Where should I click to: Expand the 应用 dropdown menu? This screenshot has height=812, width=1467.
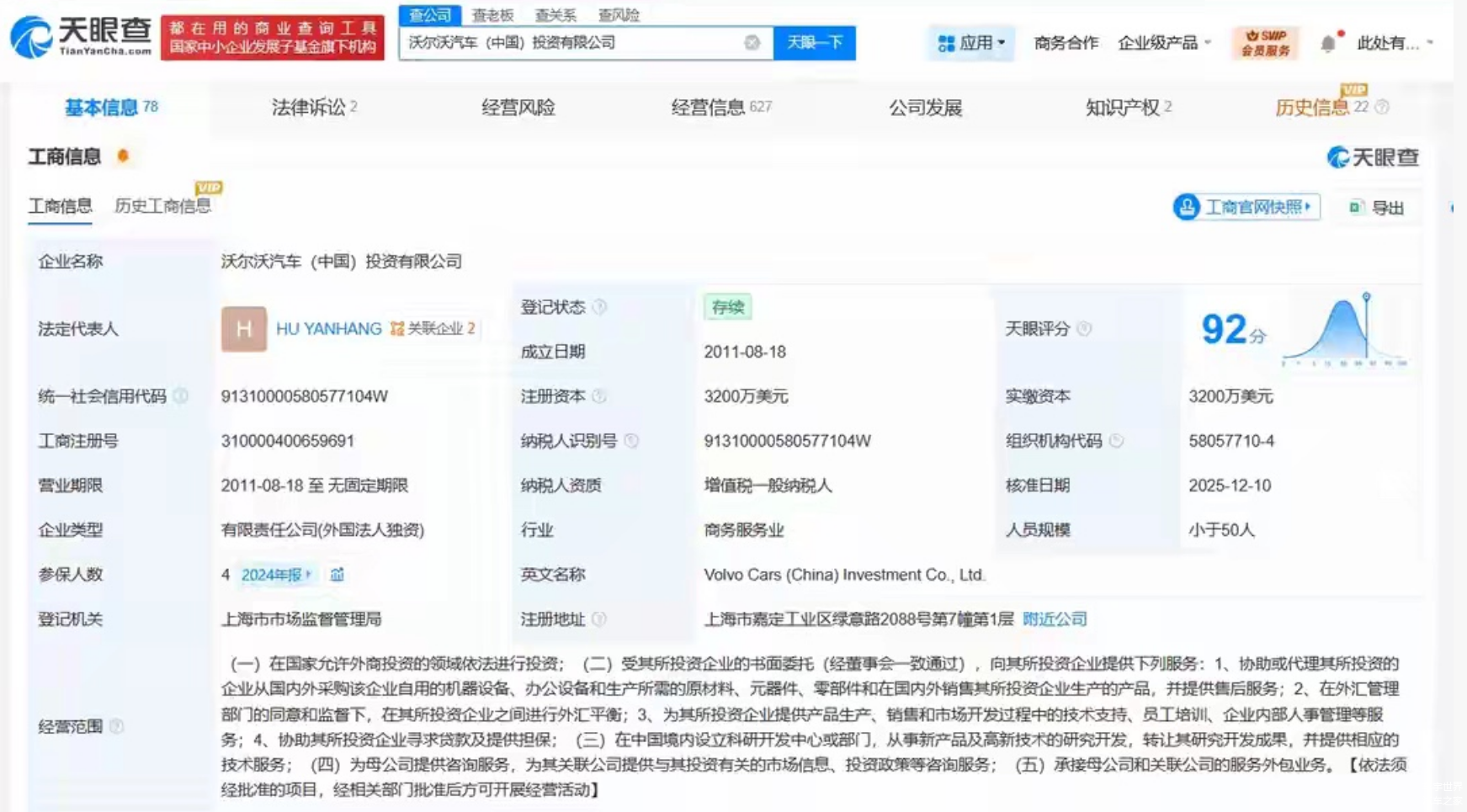click(x=971, y=43)
